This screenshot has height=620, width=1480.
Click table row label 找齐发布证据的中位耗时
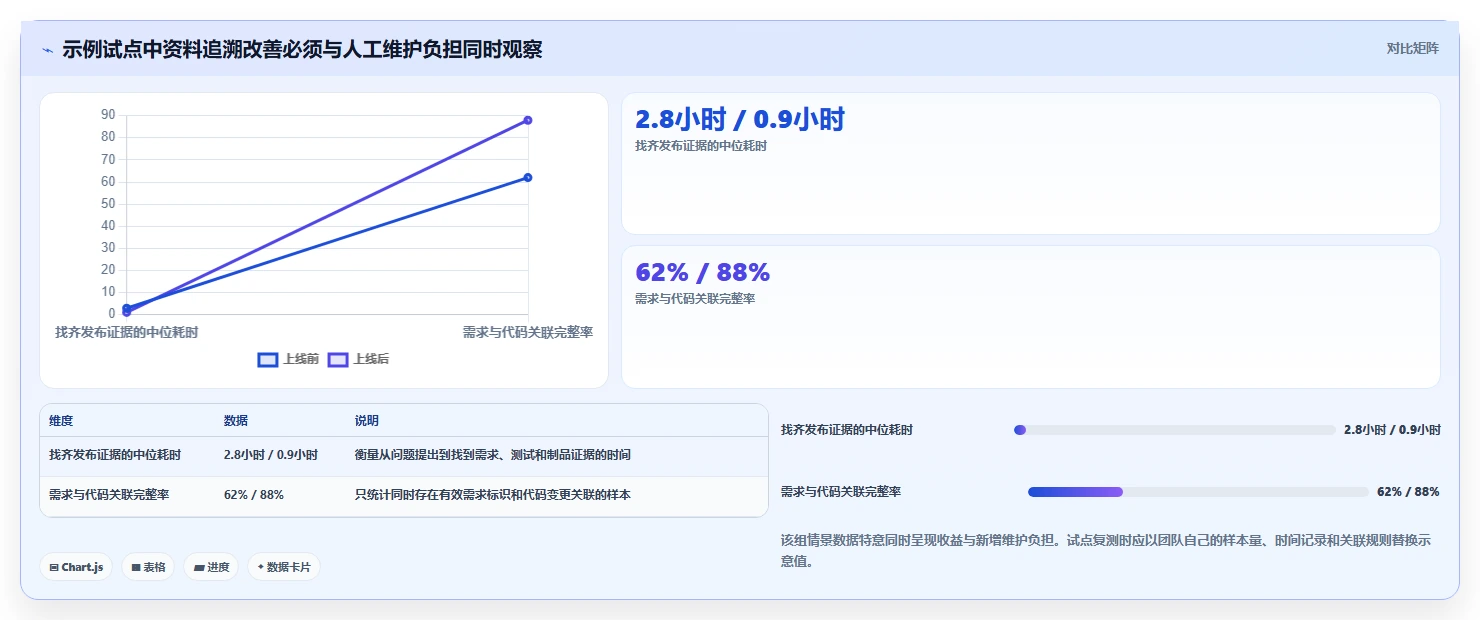(x=115, y=455)
